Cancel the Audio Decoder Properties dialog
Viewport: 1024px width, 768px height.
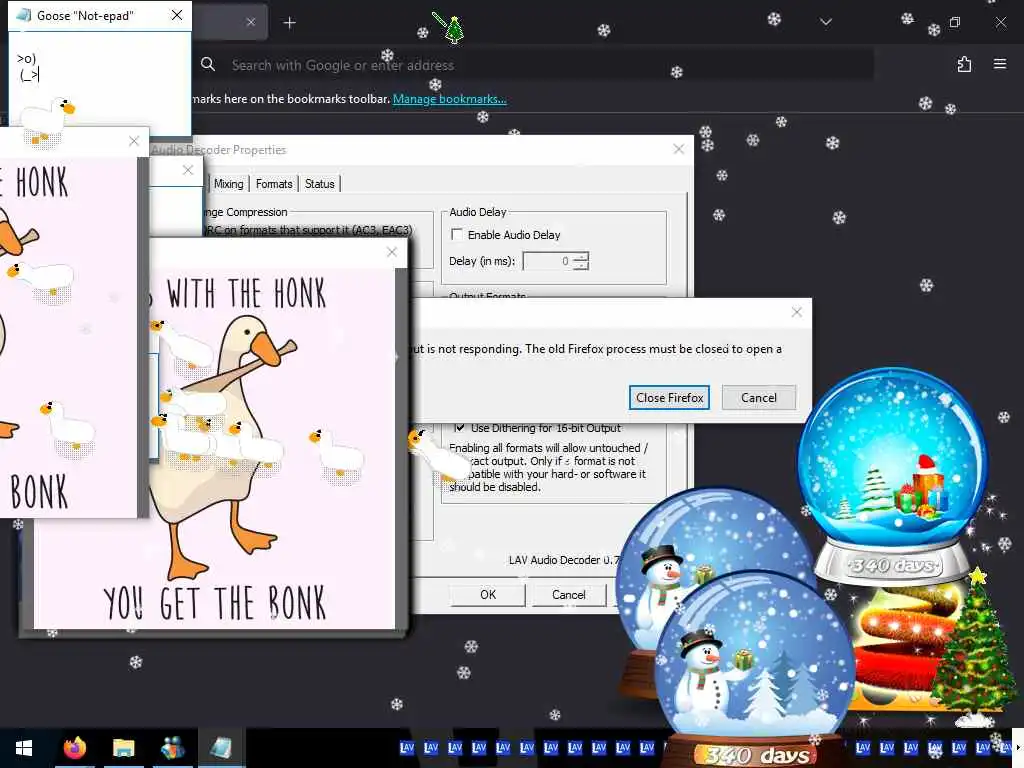click(569, 594)
